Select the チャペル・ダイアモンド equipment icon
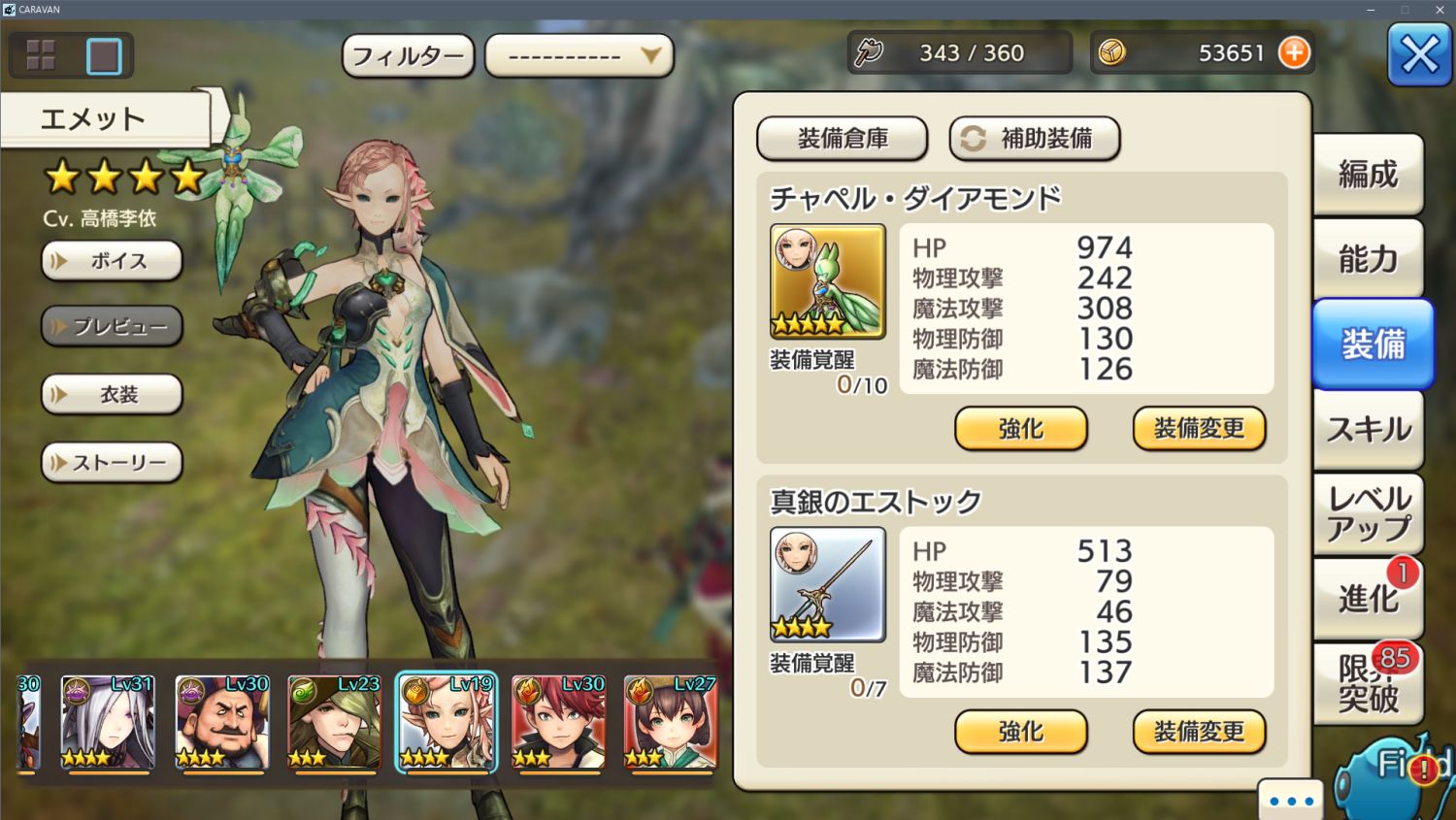 coord(827,281)
